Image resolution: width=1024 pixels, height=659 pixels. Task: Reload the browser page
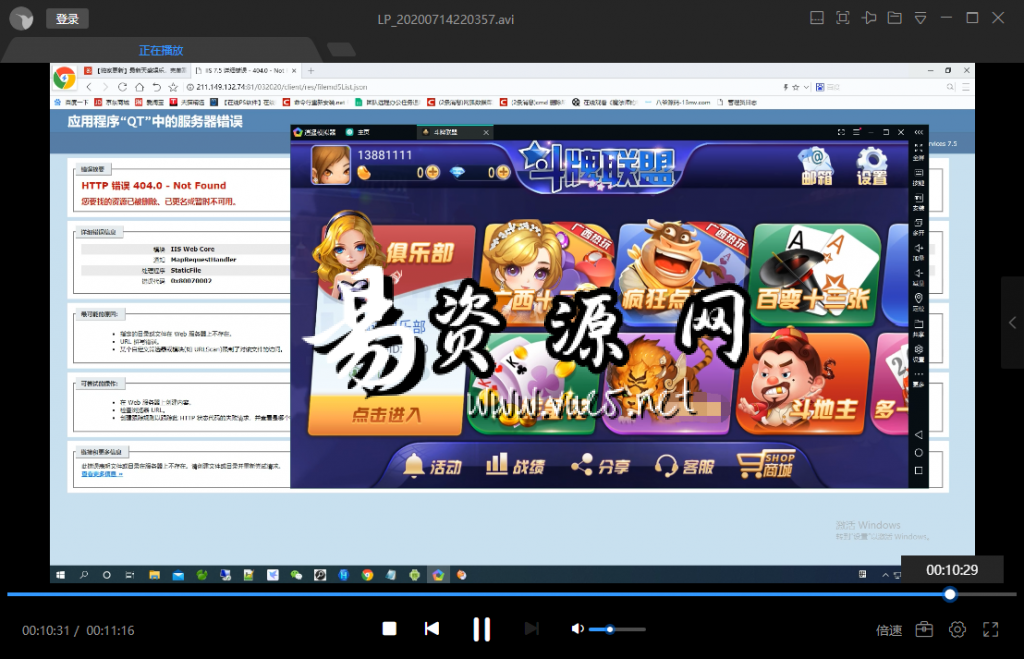point(122,87)
